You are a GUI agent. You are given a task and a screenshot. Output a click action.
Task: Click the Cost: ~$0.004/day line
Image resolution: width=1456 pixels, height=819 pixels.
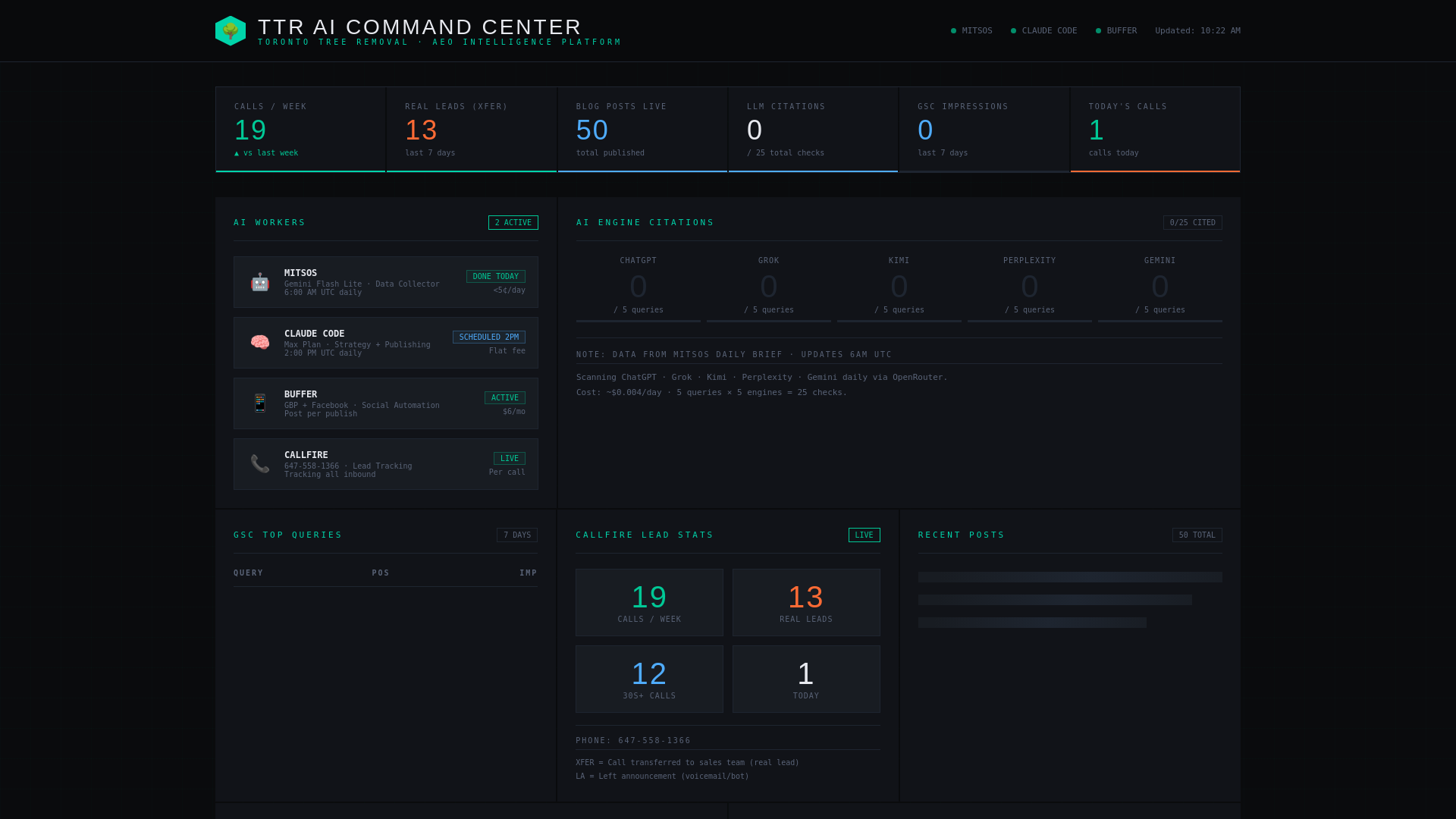(x=711, y=393)
